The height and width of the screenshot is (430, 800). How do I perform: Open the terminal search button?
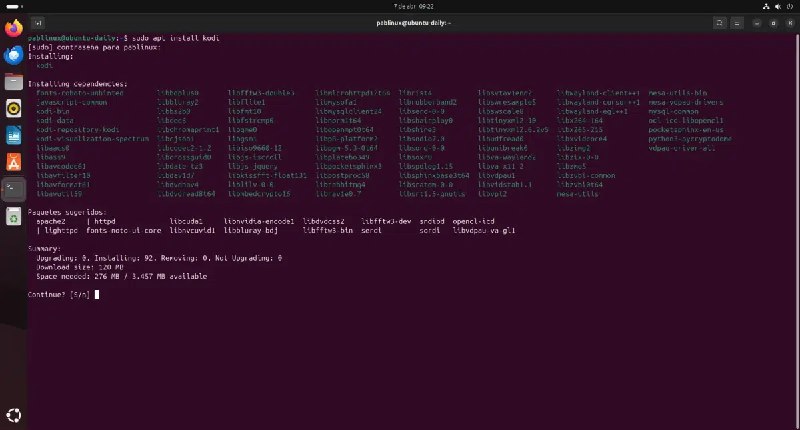point(719,23)
